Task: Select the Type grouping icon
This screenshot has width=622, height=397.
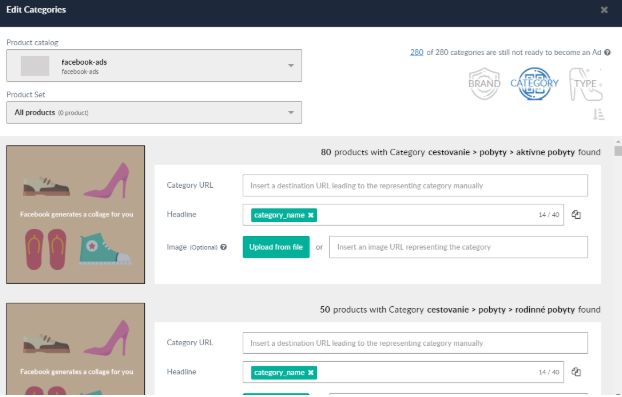Action: tap(586, 84)
